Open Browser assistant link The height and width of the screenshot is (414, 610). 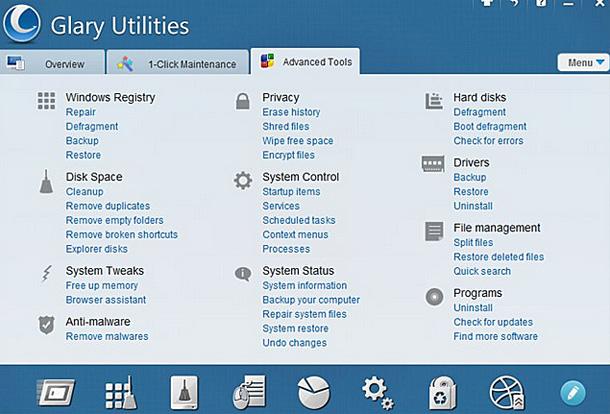pyautogui.click(x=106, y=300)
